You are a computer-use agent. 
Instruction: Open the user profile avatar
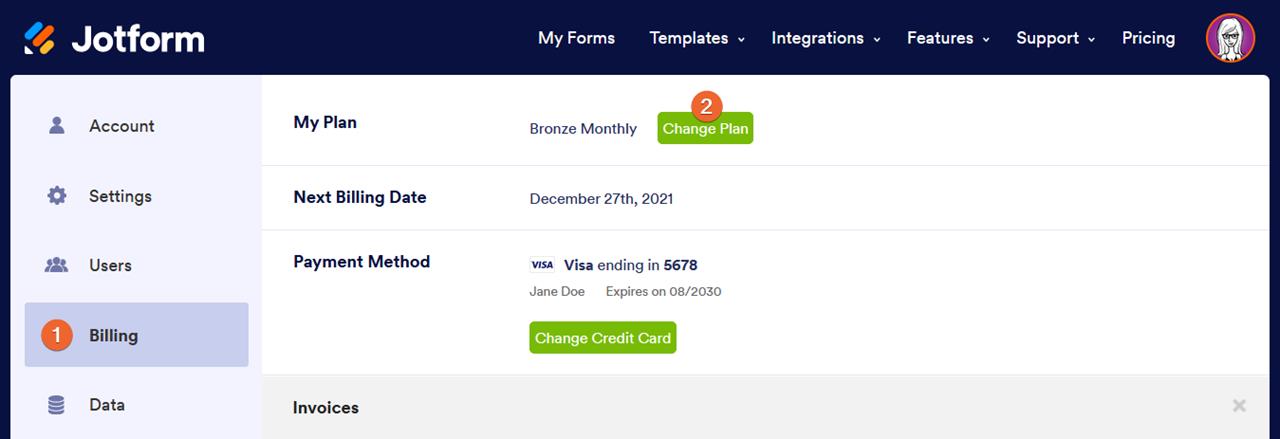pos(1230,38)
